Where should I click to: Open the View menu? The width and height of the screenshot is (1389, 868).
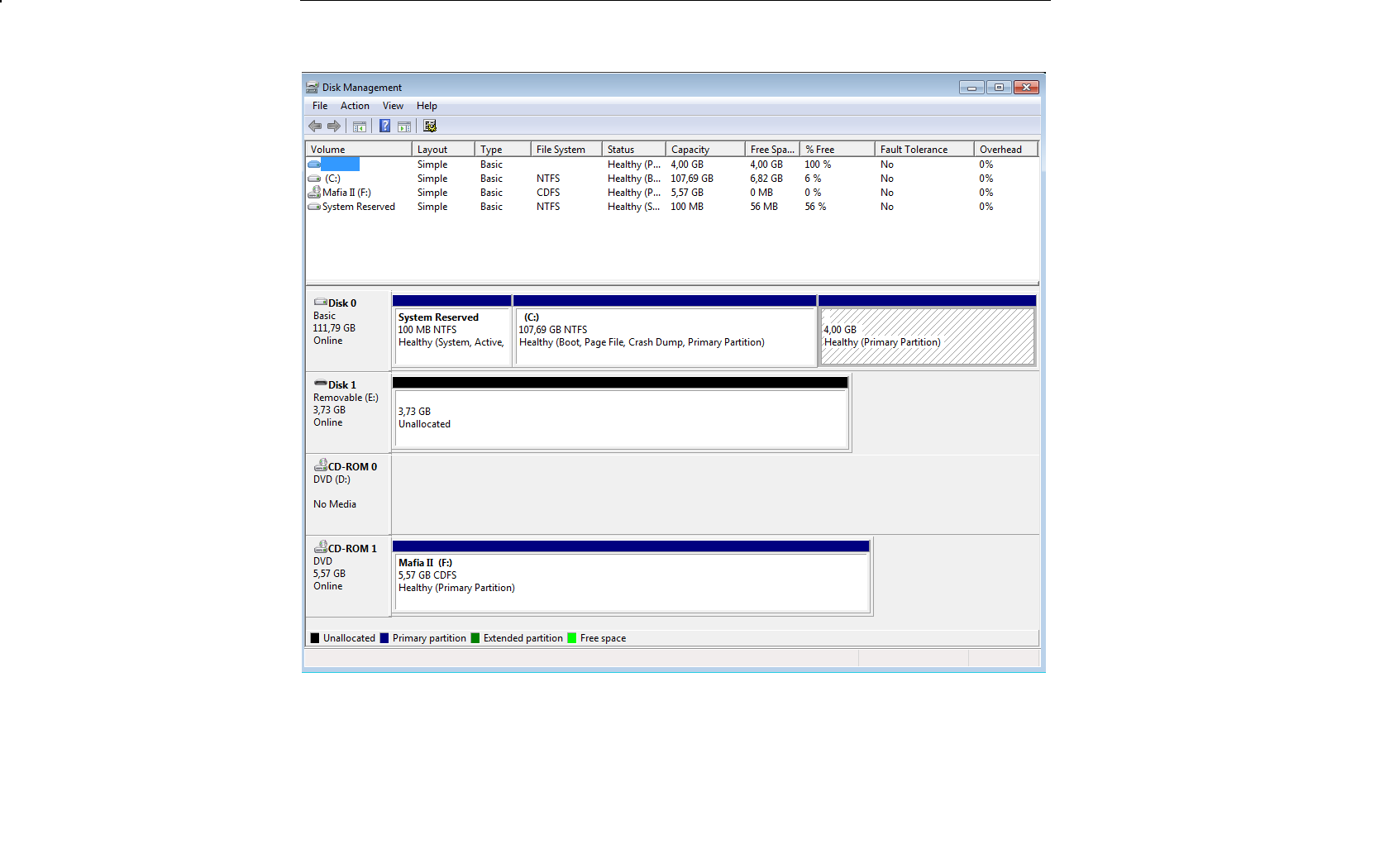coord(393,106)
